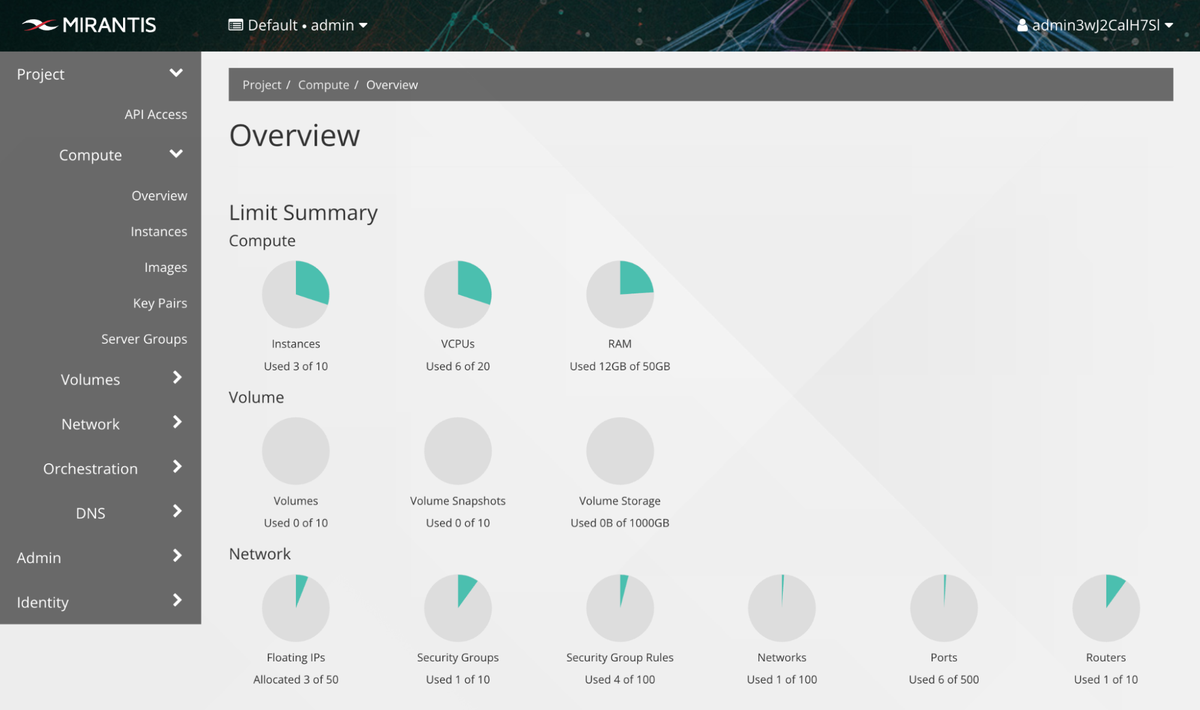
Task: Click the Mirantis logo
Action: click(x=89, y=25)
